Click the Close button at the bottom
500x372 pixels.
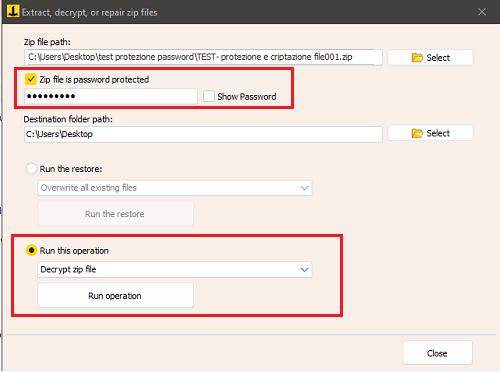pos(437,353)
